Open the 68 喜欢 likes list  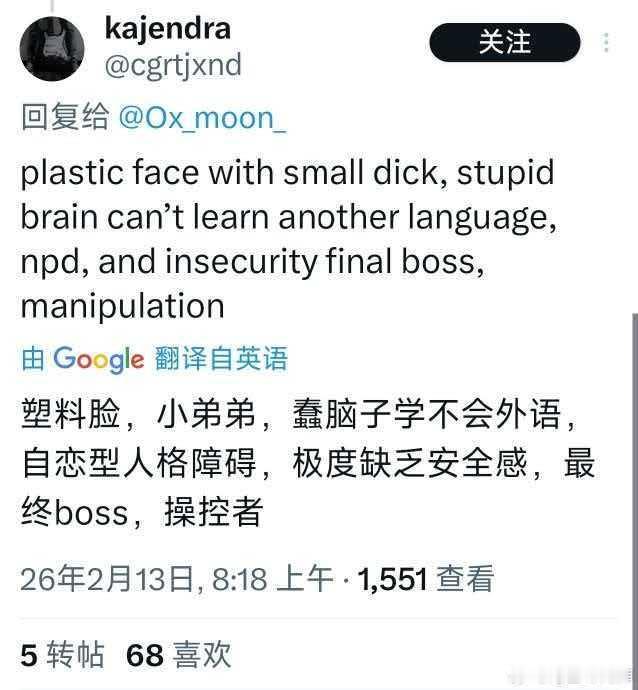pyautogui.click(x=178, y=655)
